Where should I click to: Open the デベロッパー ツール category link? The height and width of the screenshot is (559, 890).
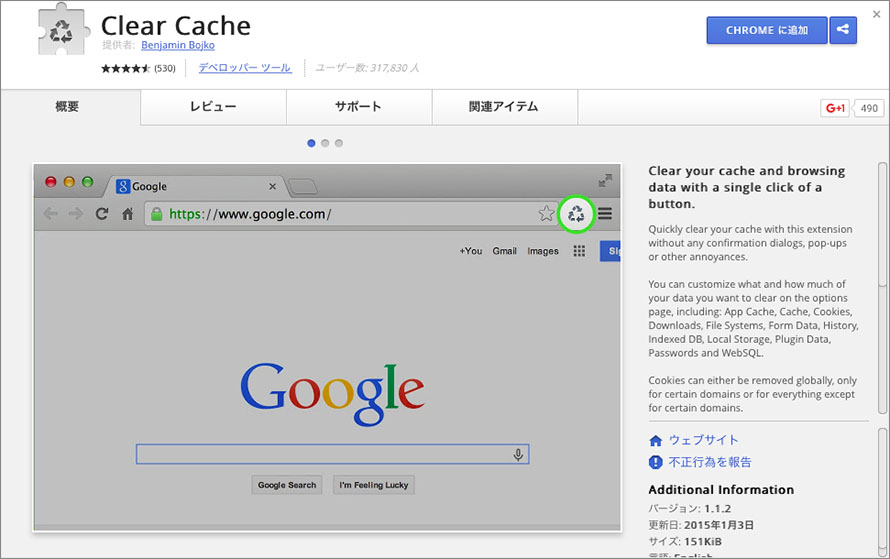(x=245, y=68)
